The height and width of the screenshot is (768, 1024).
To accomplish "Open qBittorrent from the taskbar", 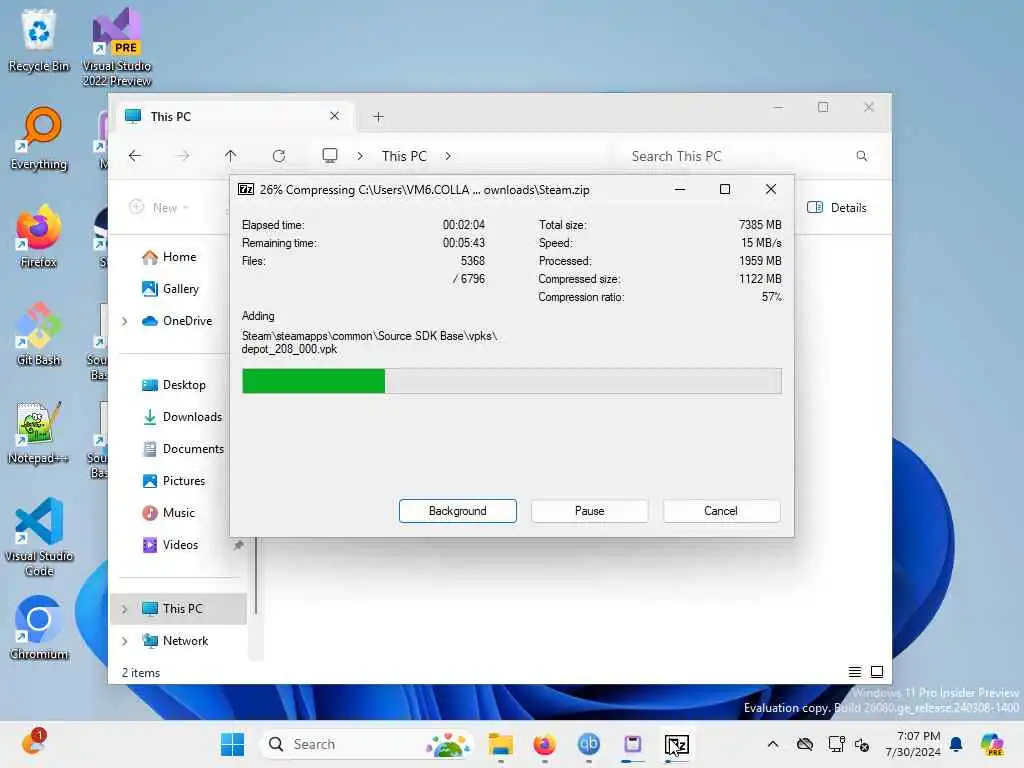I will (588, 744).
